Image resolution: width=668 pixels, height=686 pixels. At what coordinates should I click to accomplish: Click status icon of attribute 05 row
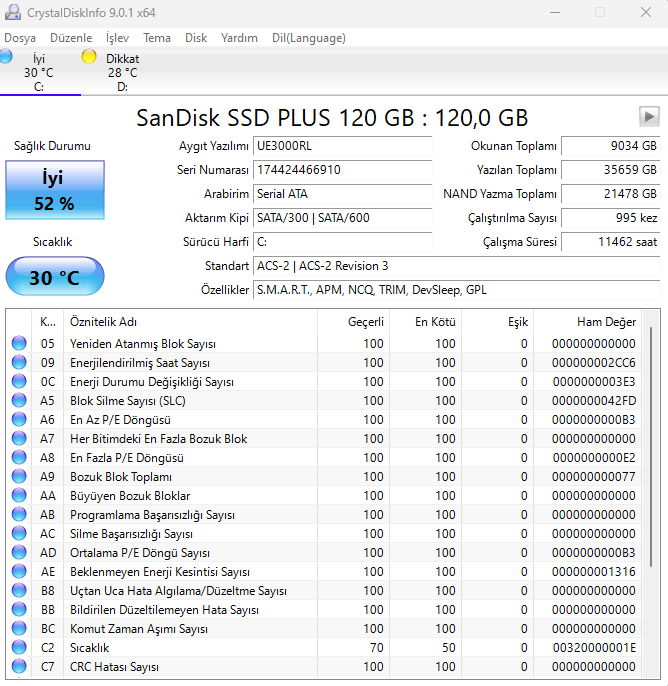tap(19, 343)
